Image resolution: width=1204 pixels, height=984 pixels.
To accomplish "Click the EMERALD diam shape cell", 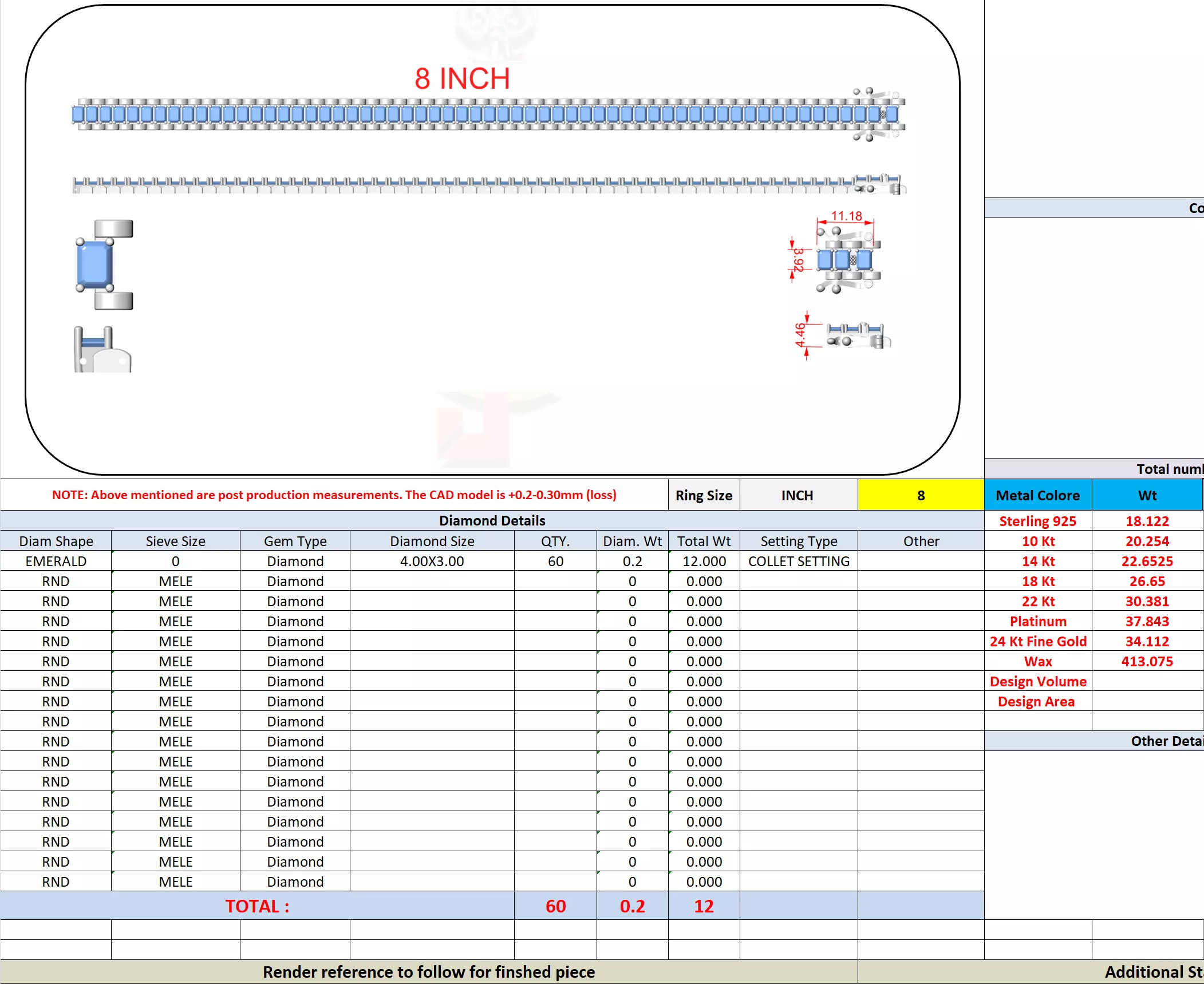I will click(x=56, y=561).
